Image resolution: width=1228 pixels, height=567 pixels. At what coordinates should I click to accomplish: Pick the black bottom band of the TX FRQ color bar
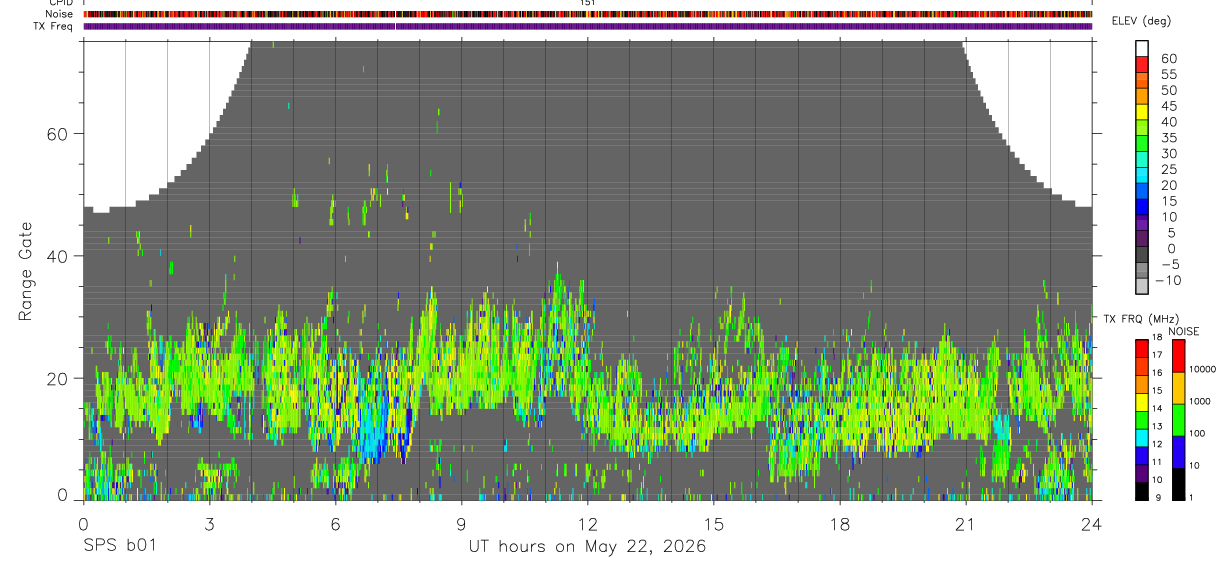coord(1142,491)
